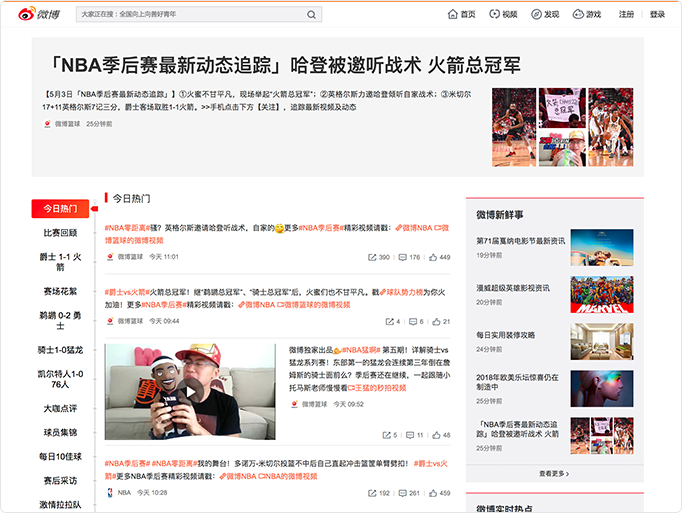Select 赛场花絮 in the sidebar
682x513 pixels.
point(60,291)
